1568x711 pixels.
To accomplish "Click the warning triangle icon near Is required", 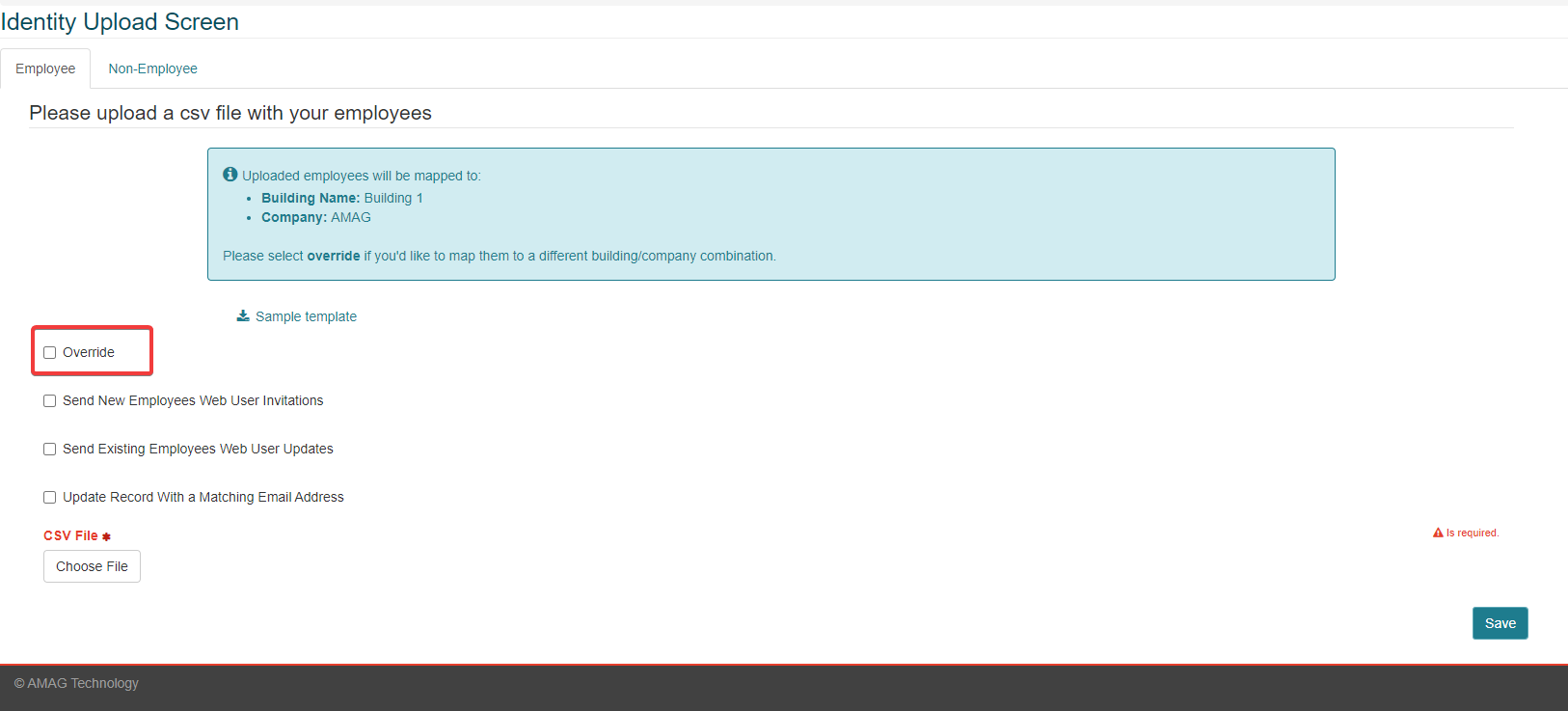I will coord(1438,533).
